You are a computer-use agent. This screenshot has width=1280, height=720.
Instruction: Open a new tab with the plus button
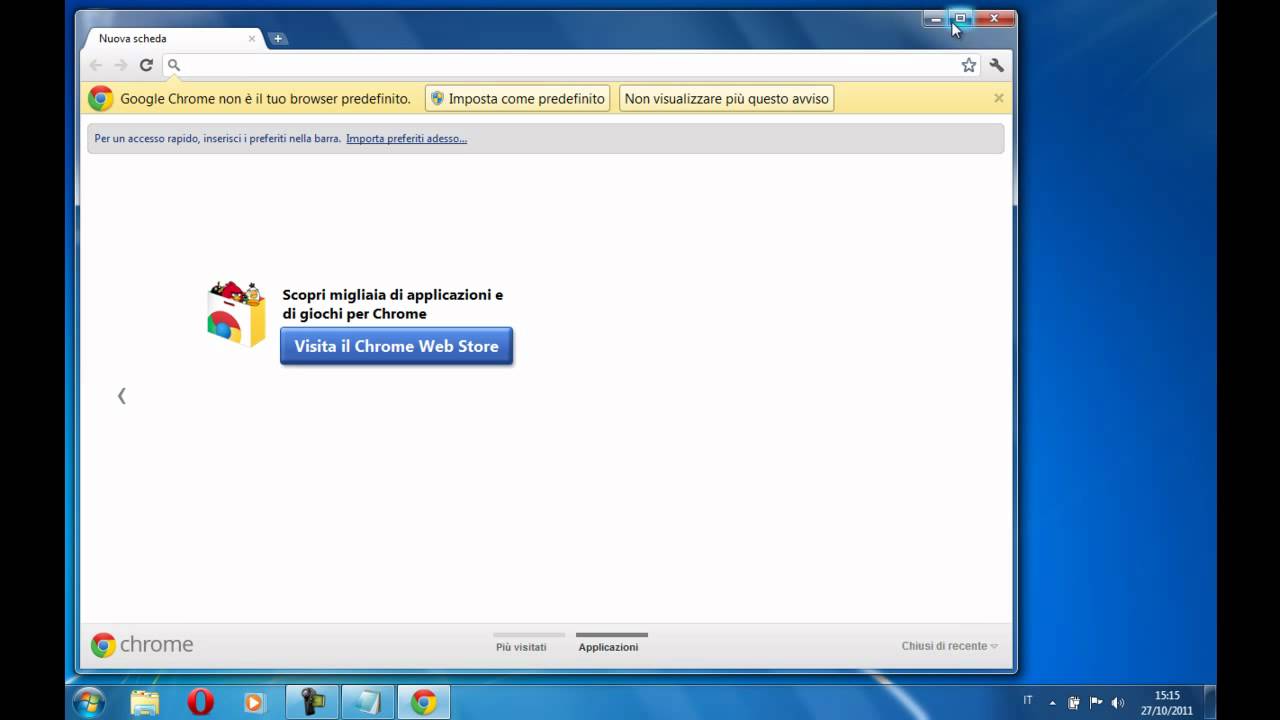tap(278, 39)
